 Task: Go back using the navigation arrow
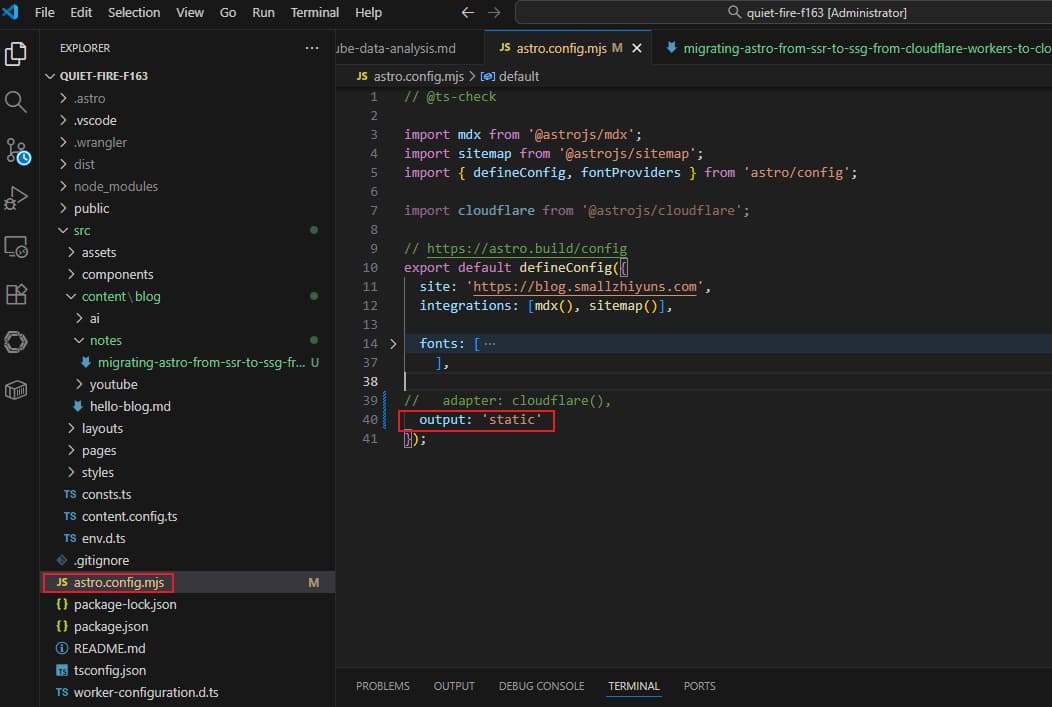click(x=468, y=13)
